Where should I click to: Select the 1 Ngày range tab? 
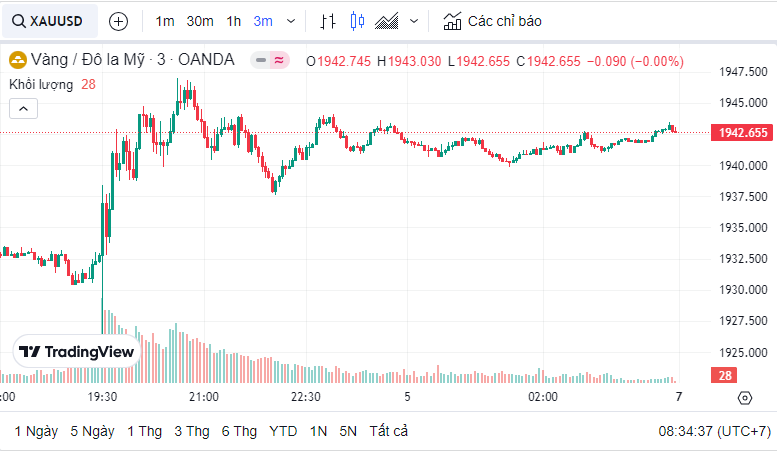36,431
